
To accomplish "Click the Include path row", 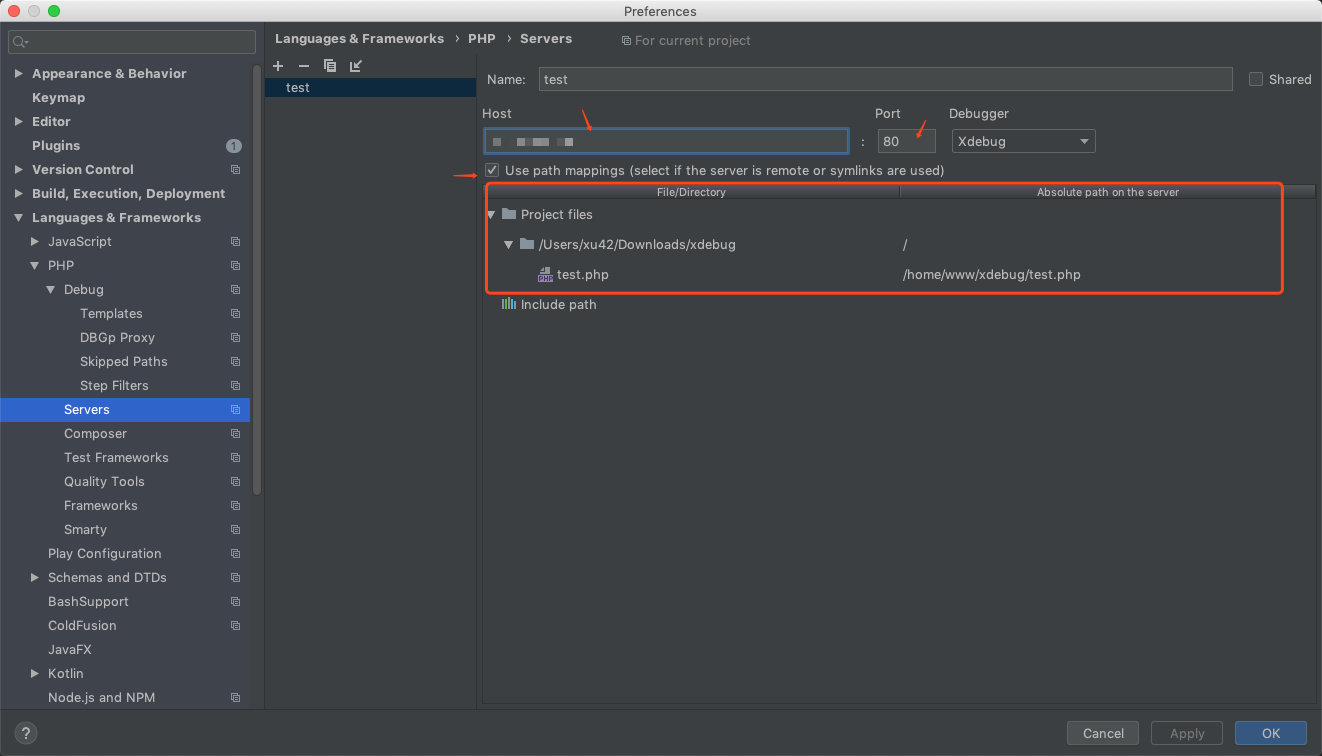I will 899,304.
